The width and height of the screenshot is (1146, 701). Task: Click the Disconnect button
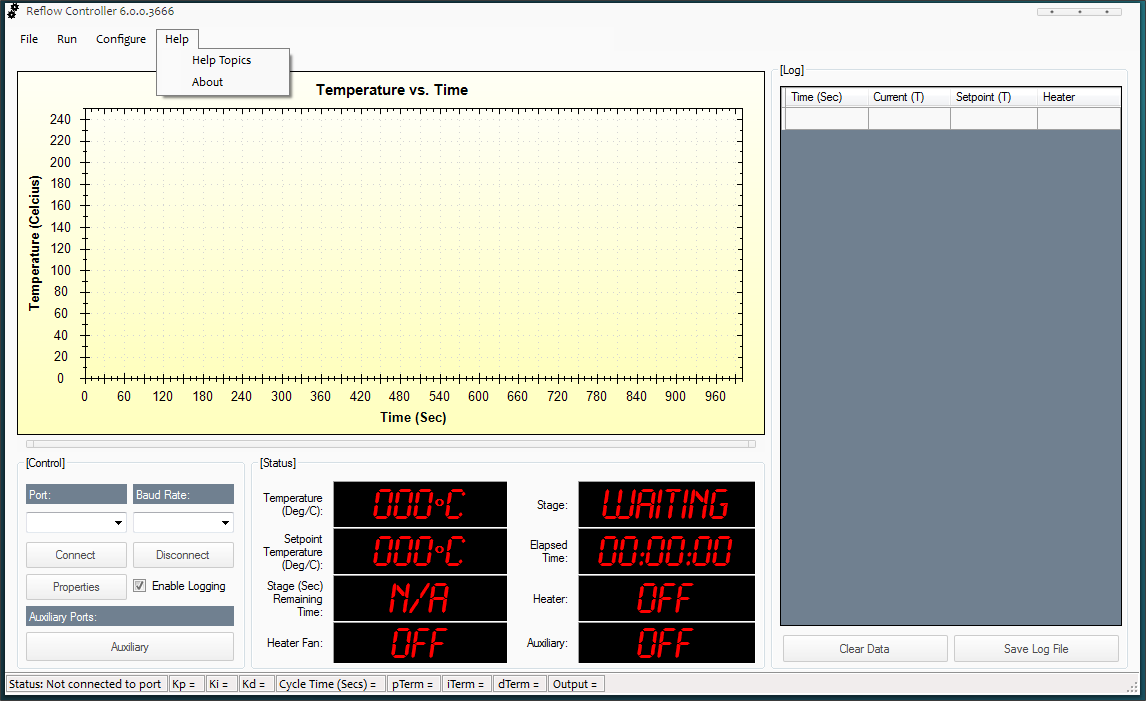coord(183,555)
